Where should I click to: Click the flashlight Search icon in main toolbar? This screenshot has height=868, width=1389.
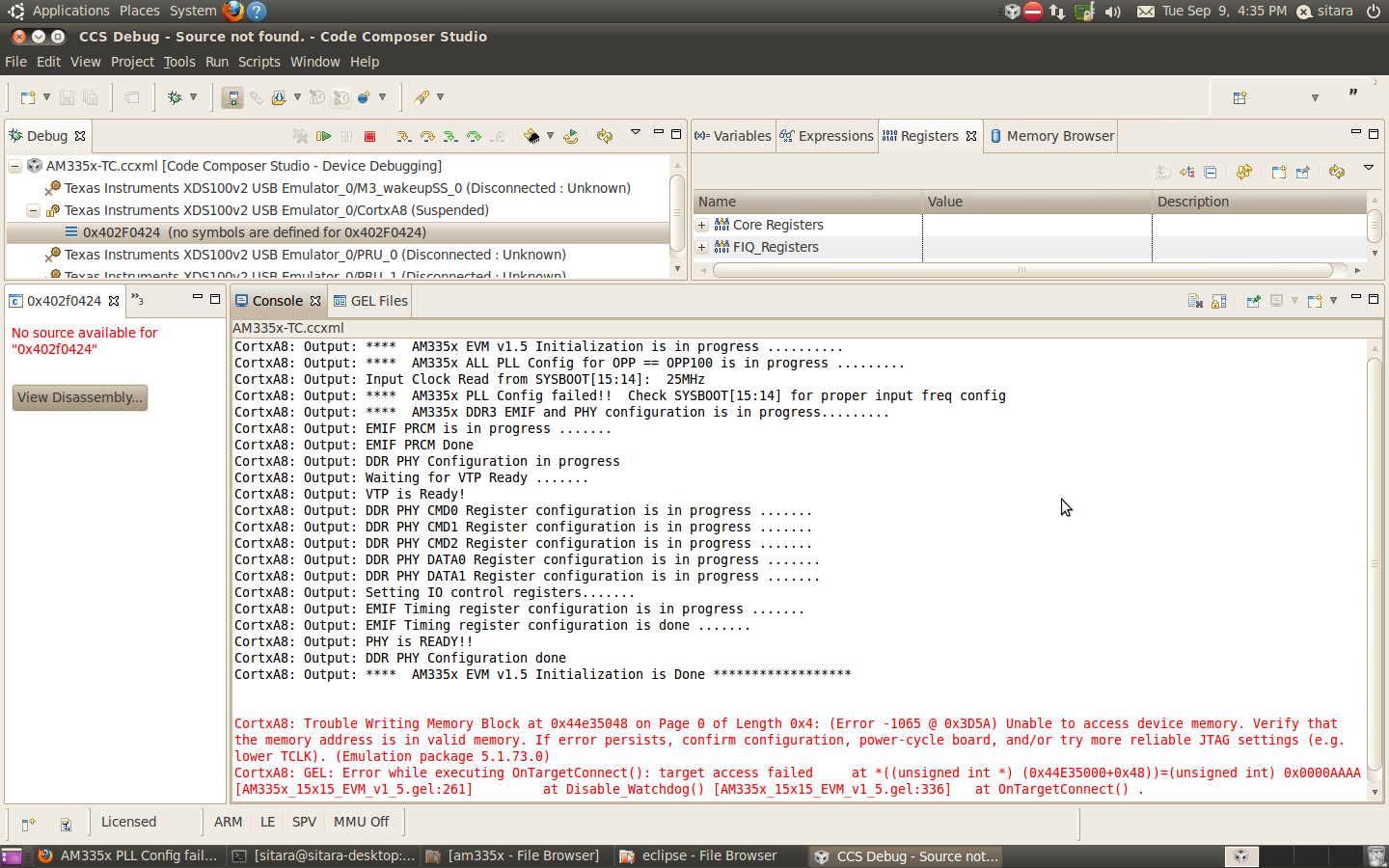422,97
